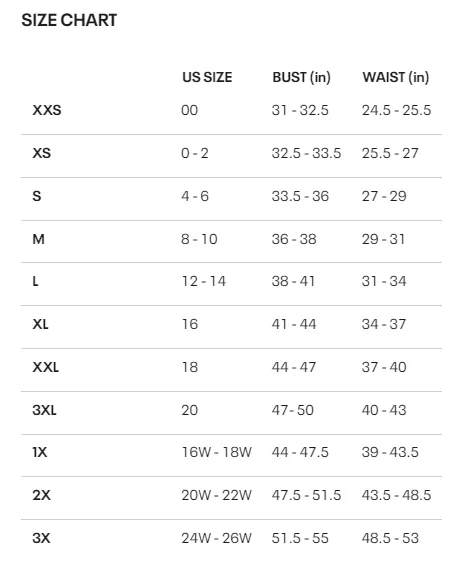Select the BUST (in) column header

coord(301,77)
